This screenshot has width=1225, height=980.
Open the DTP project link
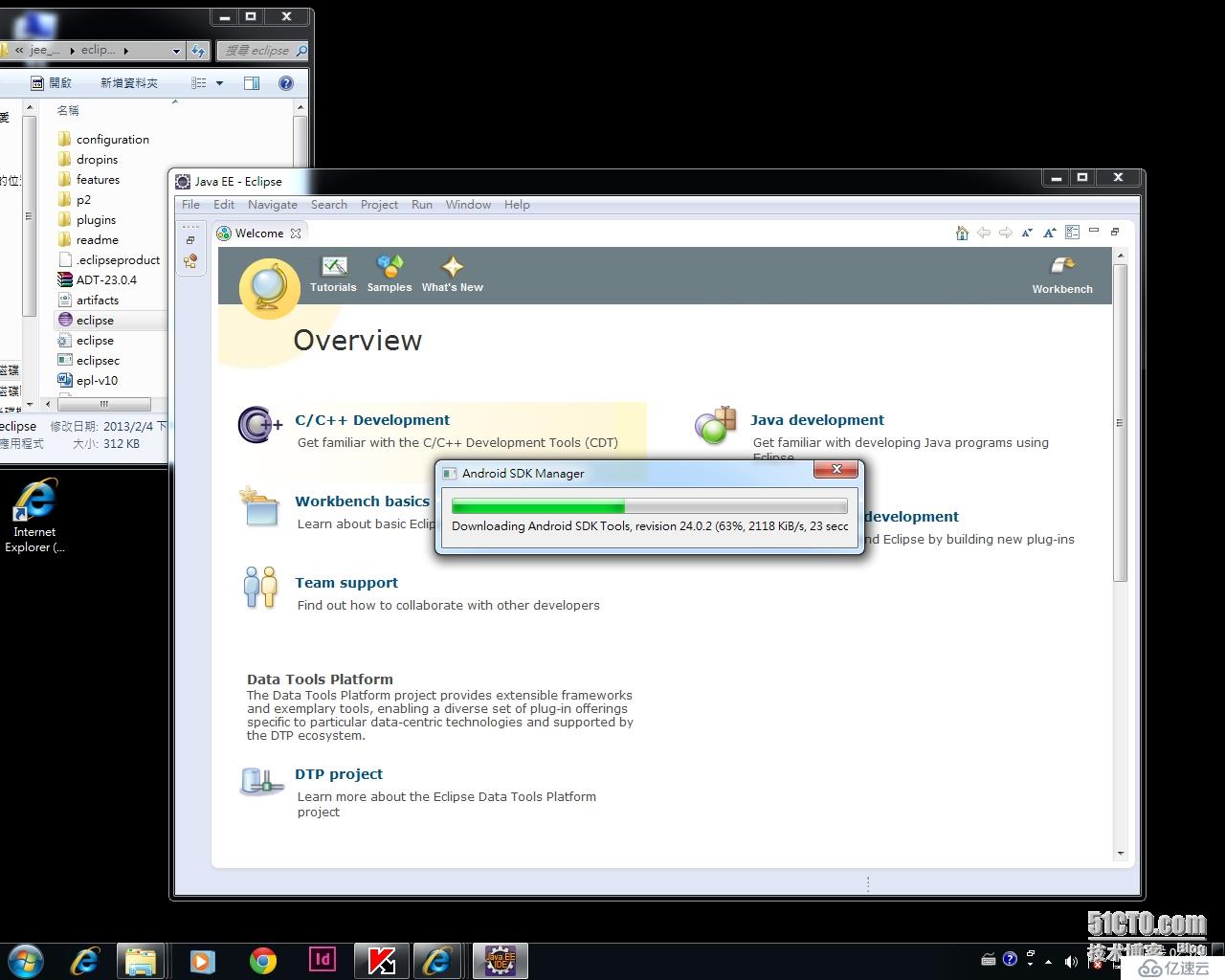tap(339, 774)
